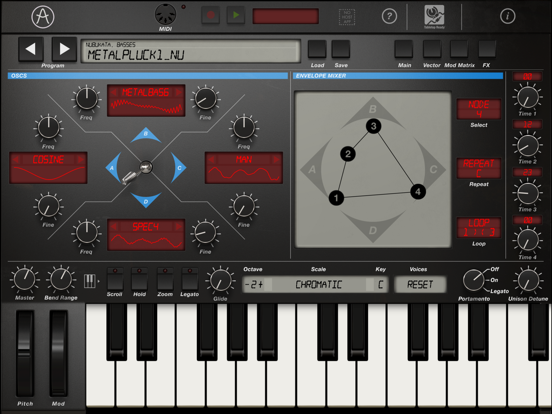
Task: Switch to the FX tab
Action: [x=487, y=49]
